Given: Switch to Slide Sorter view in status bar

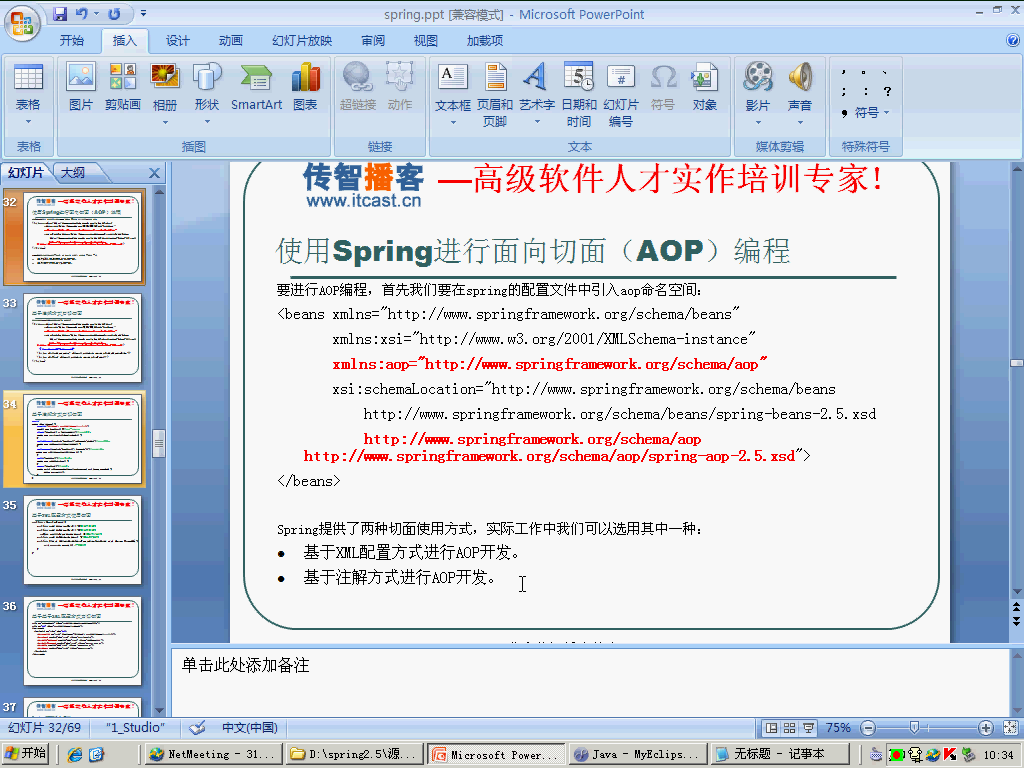Looking at the screenshot, I should pyautogui.click(x=790, y=728).
